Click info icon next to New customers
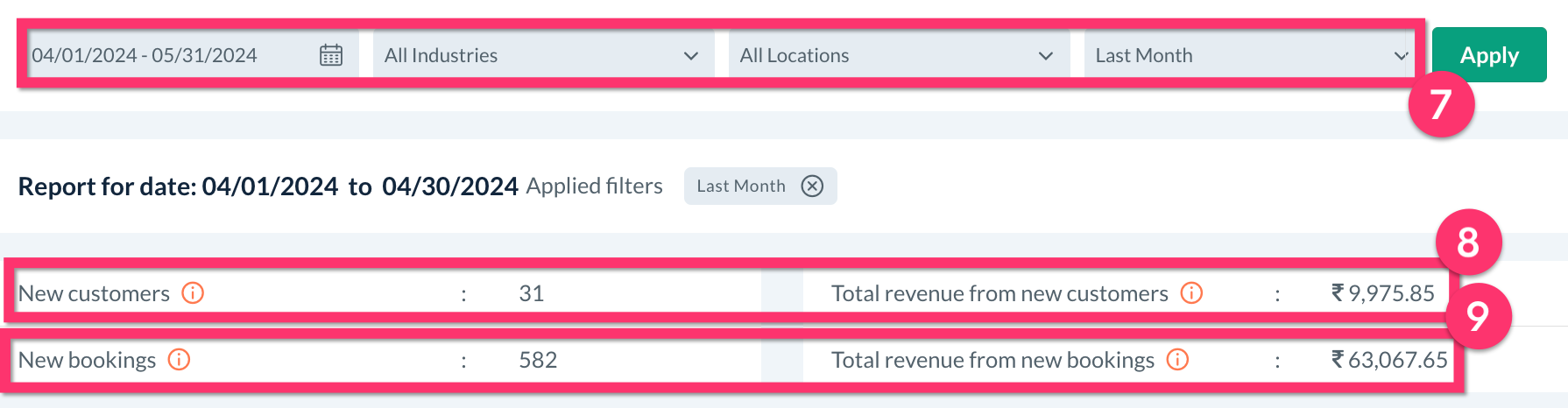The width and height of the screenshot is (1568, 408). (193, 293)
